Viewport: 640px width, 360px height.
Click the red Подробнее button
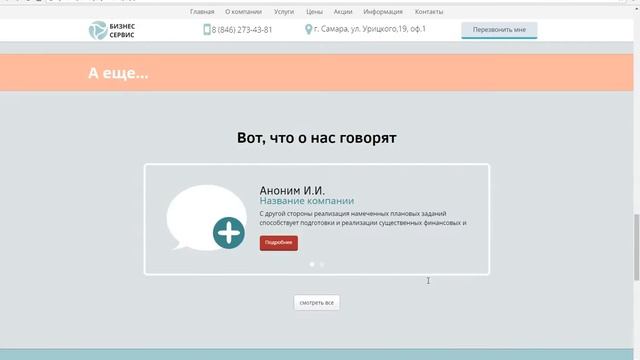[x=279, y=243]
